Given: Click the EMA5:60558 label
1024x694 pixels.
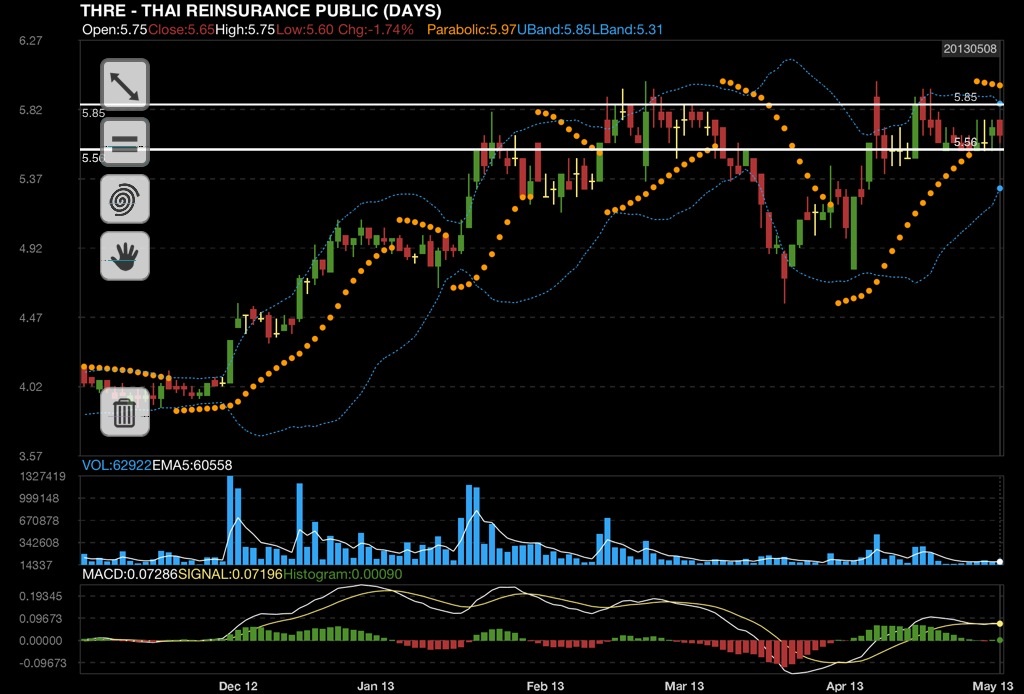Looking at the screenshot, I should [192, 465].
